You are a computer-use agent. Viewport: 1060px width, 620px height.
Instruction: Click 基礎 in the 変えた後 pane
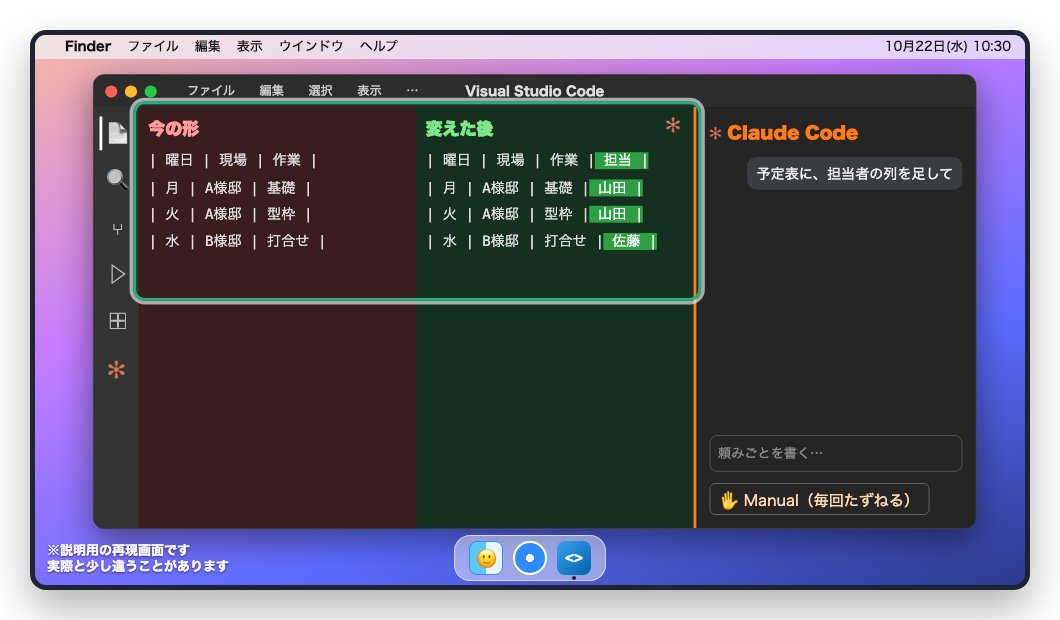[558, 188]
